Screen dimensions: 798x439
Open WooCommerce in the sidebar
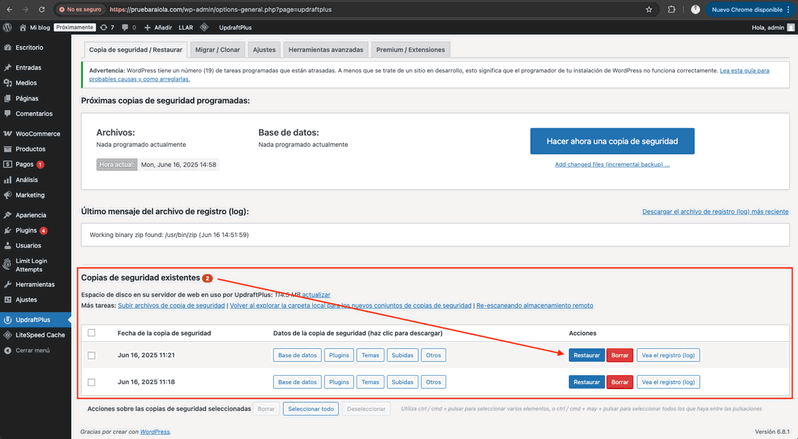(36, 134)
